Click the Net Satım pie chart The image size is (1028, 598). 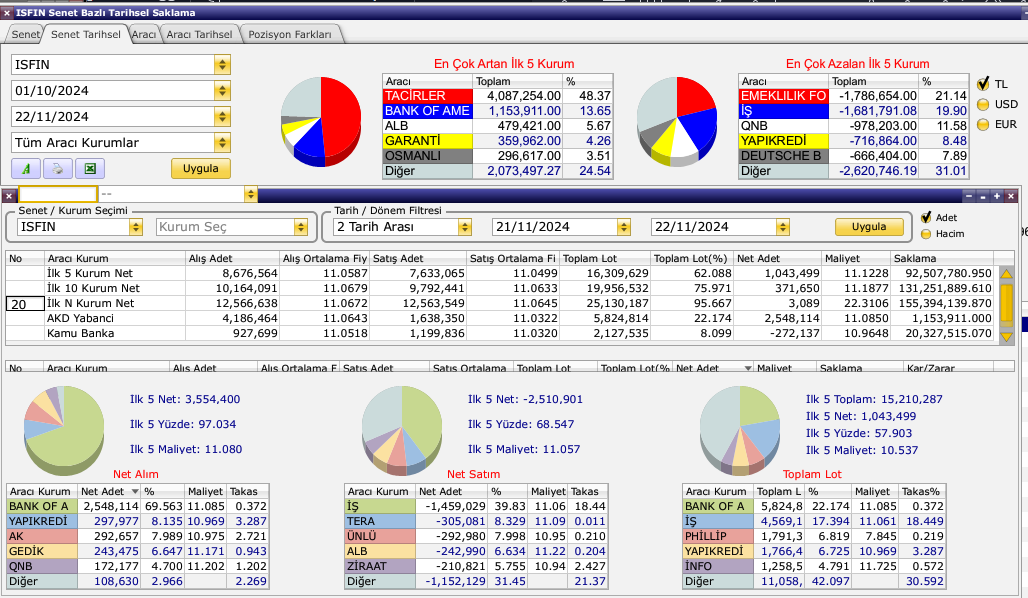402,429
